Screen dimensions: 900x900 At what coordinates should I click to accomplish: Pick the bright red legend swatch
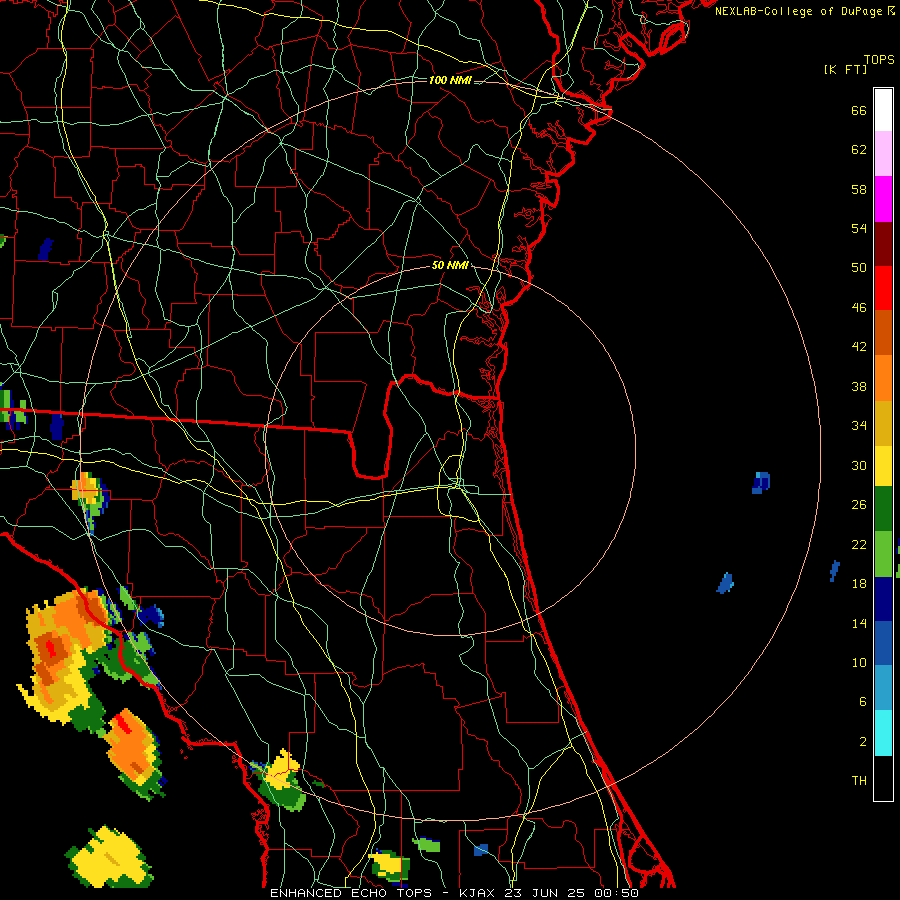click(x=883, y=288)
